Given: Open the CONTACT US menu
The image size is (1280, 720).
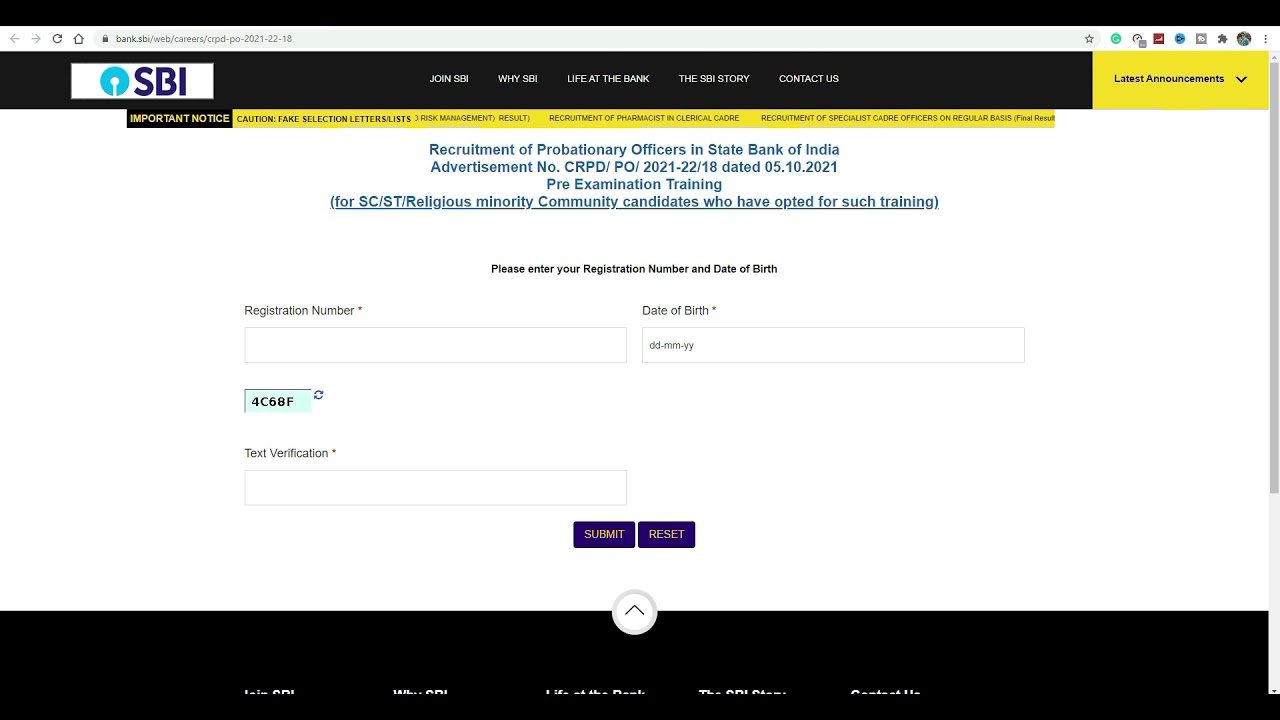Looking at the screenshot, I should click(x=809, y=79).
